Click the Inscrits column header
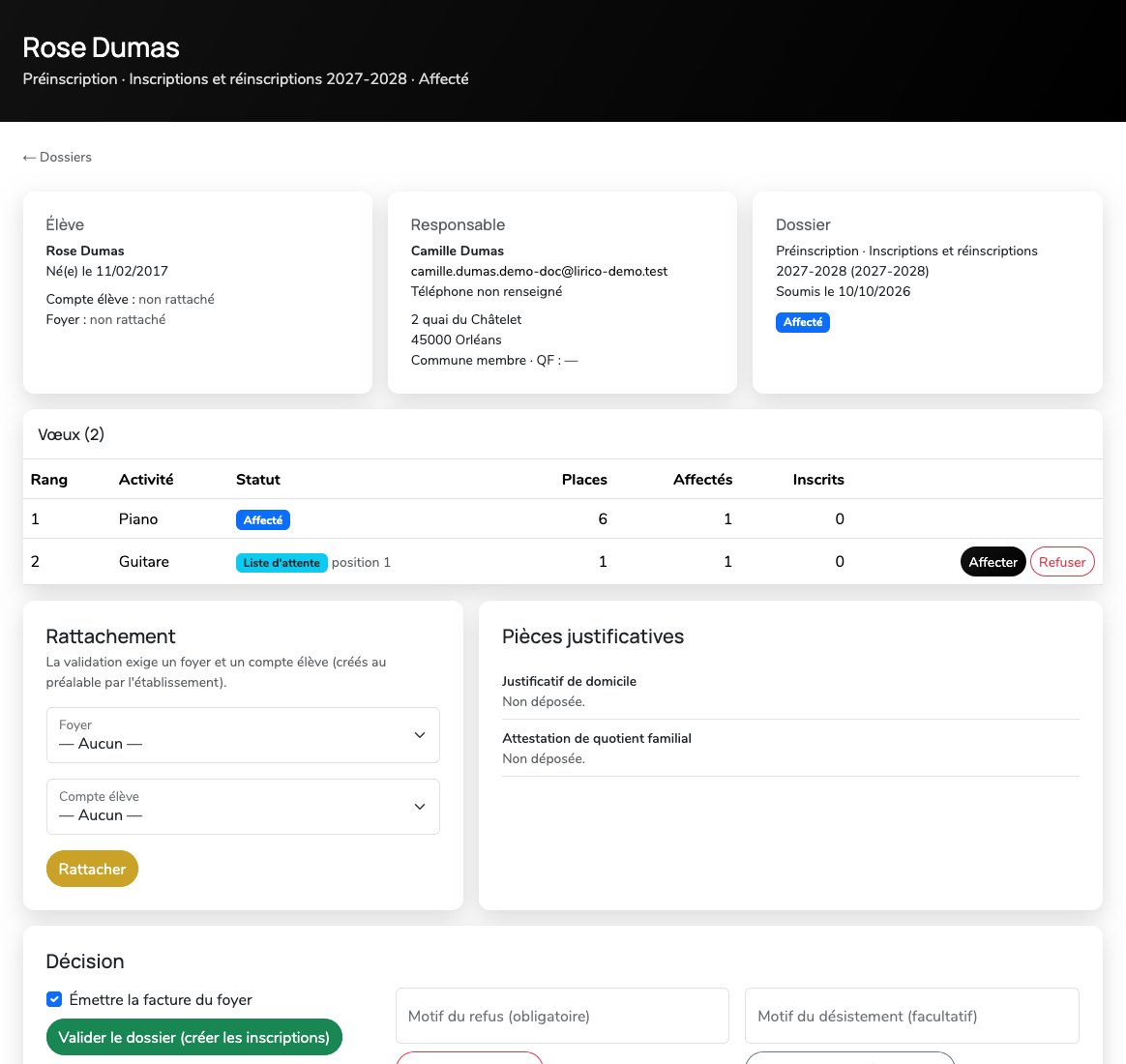Viewport: 1126px width, 1064px height. coord(818,480)
